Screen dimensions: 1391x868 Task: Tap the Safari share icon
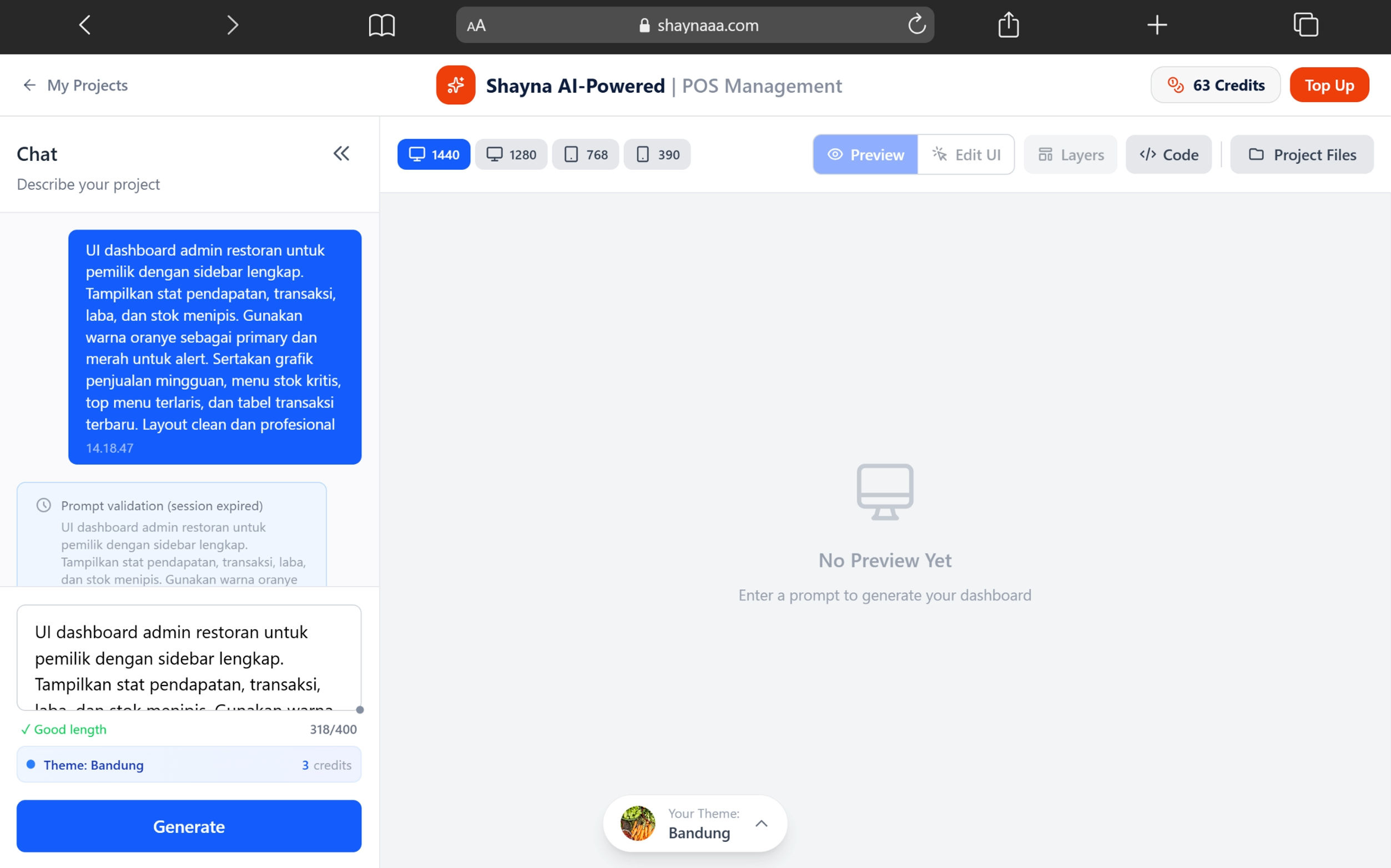[1008, 26]
